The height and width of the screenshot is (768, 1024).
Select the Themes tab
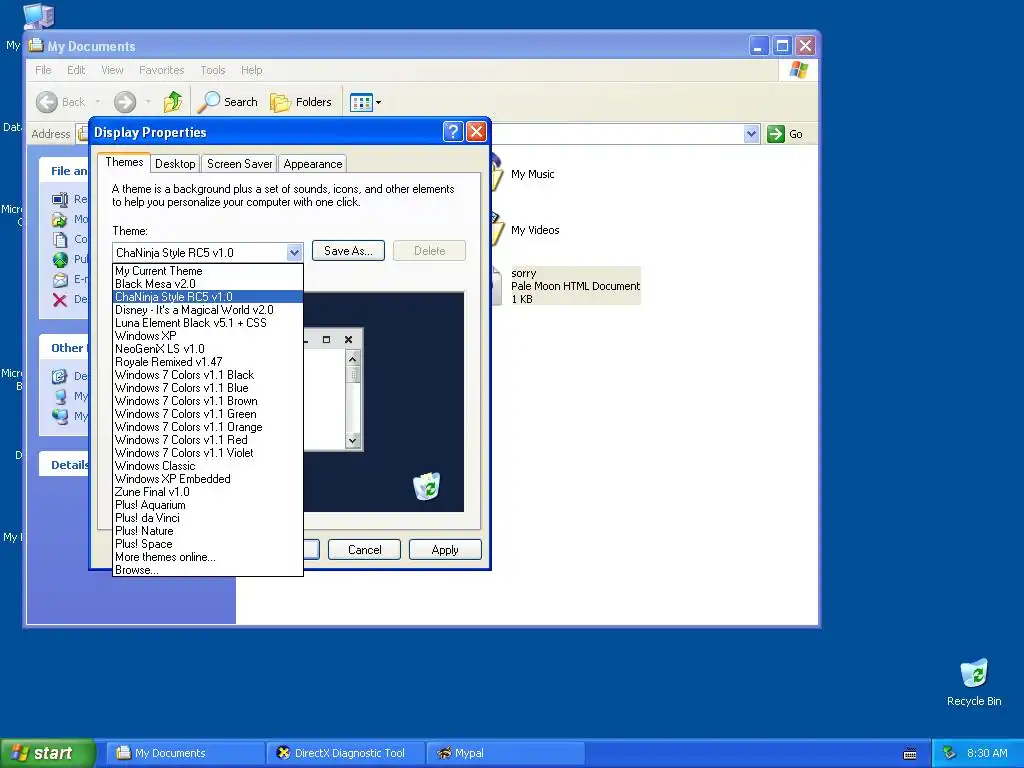click(x=124, y=163)
